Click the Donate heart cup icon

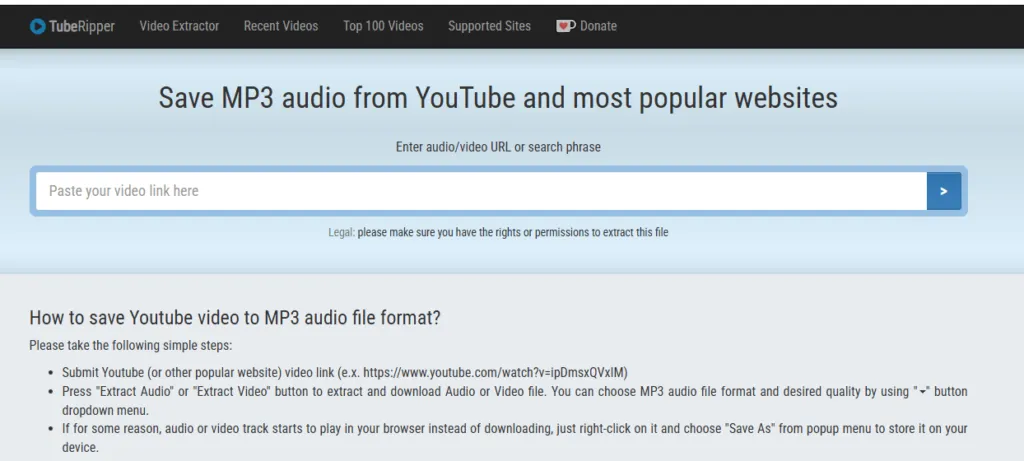[566, 26]
